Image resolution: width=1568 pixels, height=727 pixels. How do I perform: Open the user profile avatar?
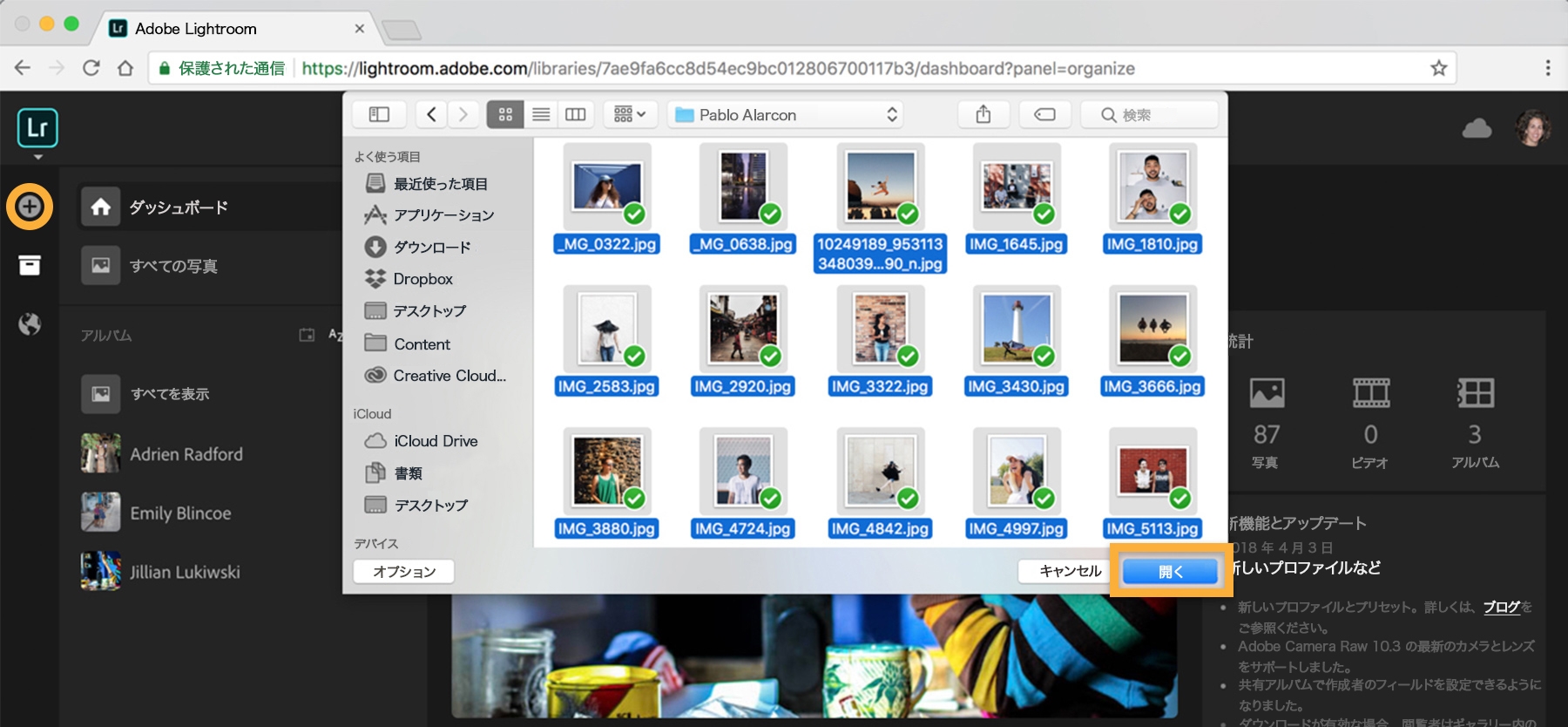pyautogui.click(x=1533, y=128)
